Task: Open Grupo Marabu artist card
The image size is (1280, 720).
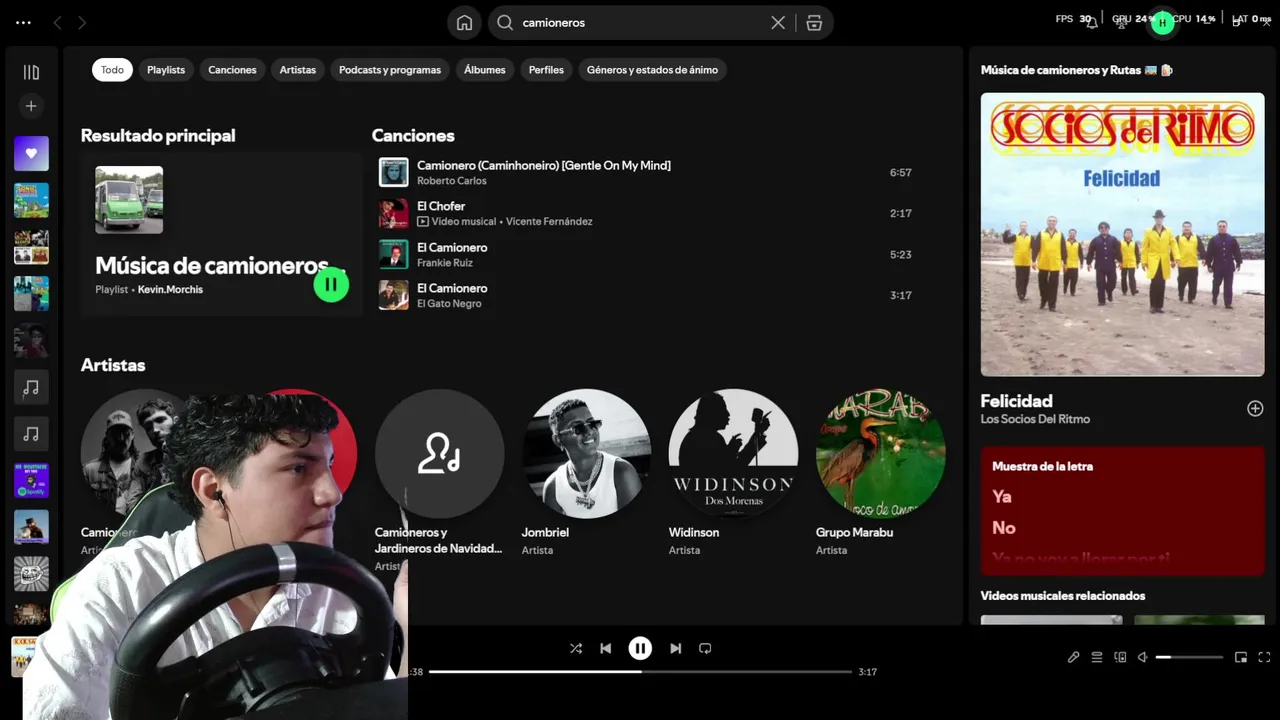Action: coord(880,473)
